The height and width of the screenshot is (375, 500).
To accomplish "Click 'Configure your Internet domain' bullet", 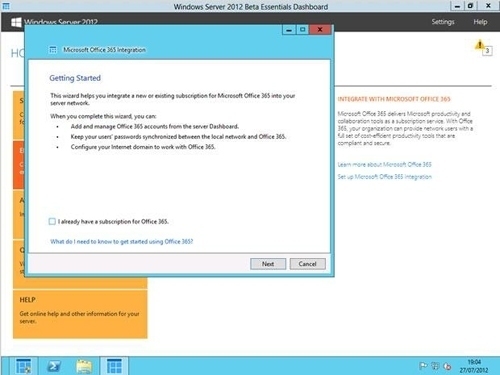I will pos(143,147).
